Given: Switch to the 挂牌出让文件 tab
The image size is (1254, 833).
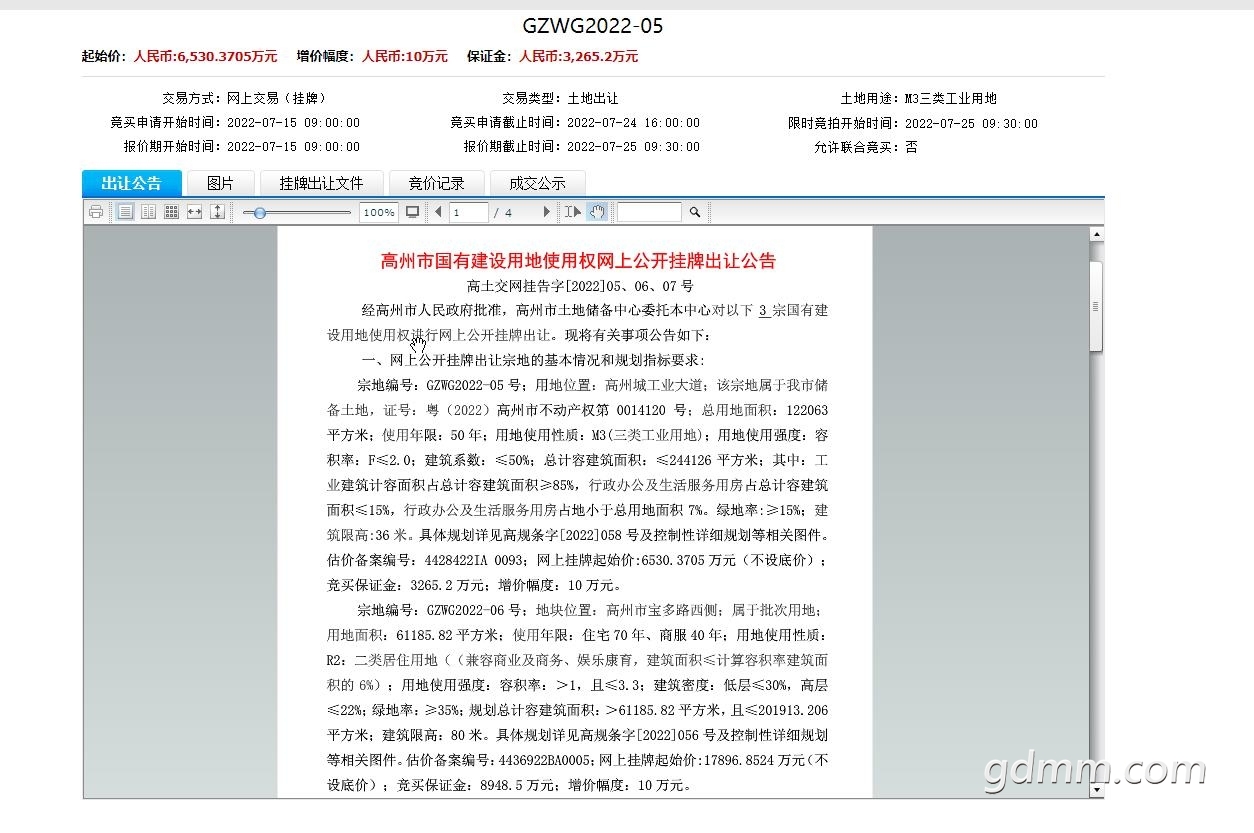Looking at the screenshot, I should click(321, 183).
